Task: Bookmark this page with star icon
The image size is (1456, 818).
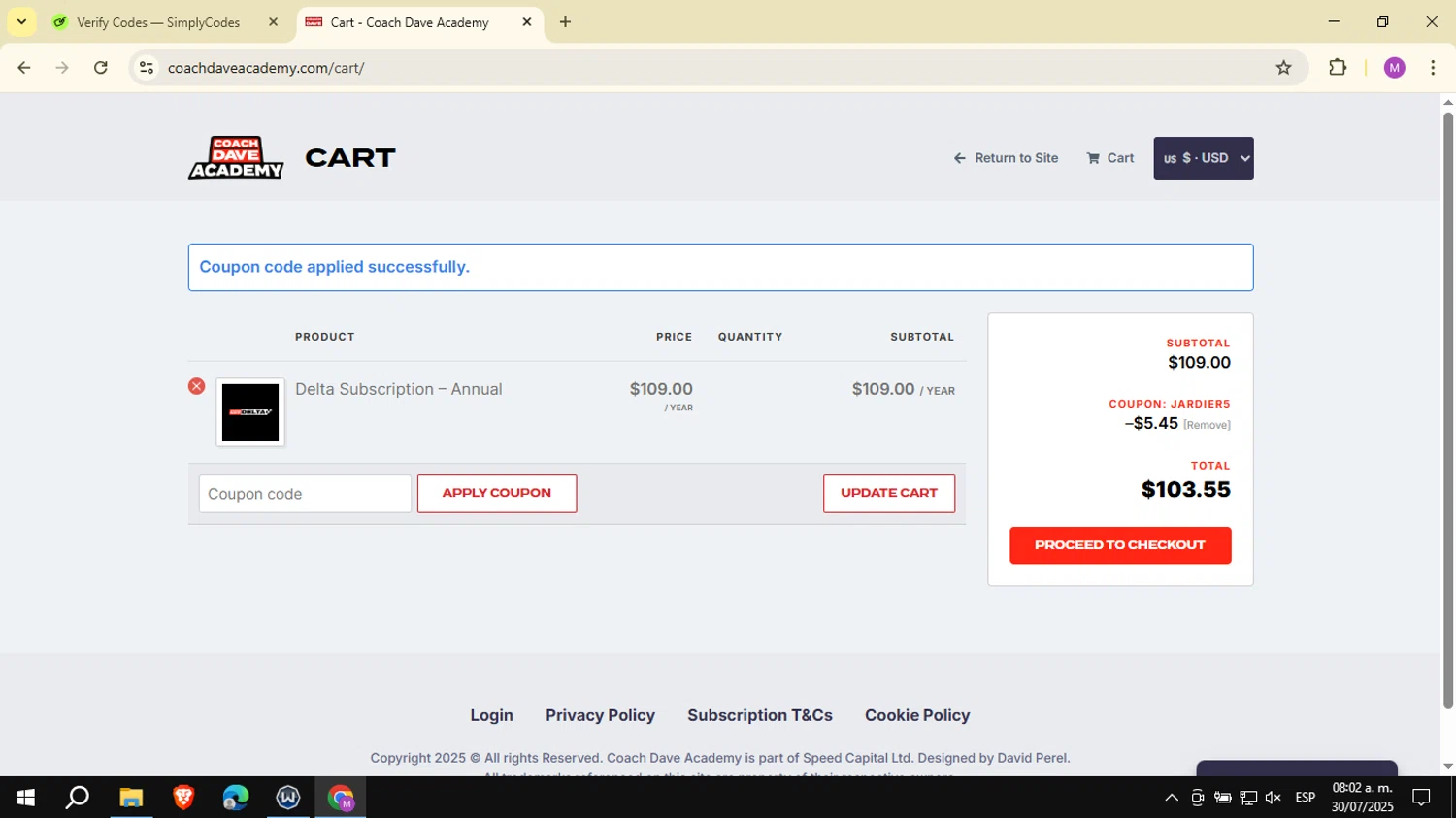Action: click(1283, 68)
